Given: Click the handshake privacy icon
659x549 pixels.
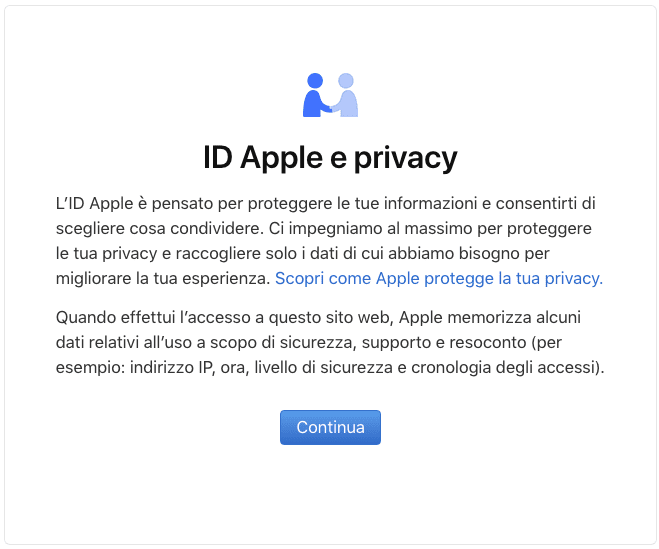Looking at the screenshot, I should pos(330,95).
